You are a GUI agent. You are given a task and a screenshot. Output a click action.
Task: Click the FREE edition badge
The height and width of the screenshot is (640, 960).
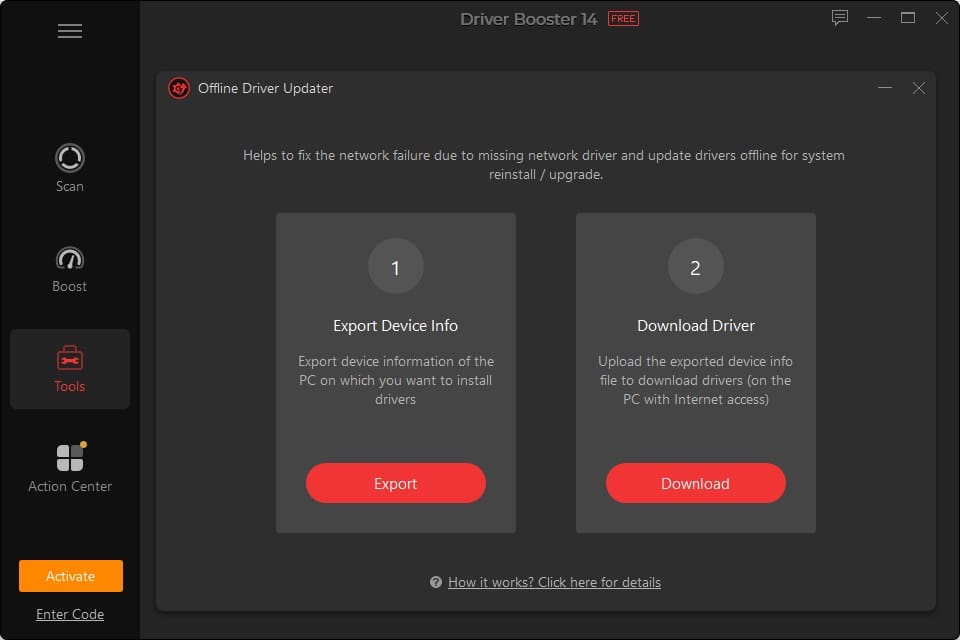tap(623, 18)
